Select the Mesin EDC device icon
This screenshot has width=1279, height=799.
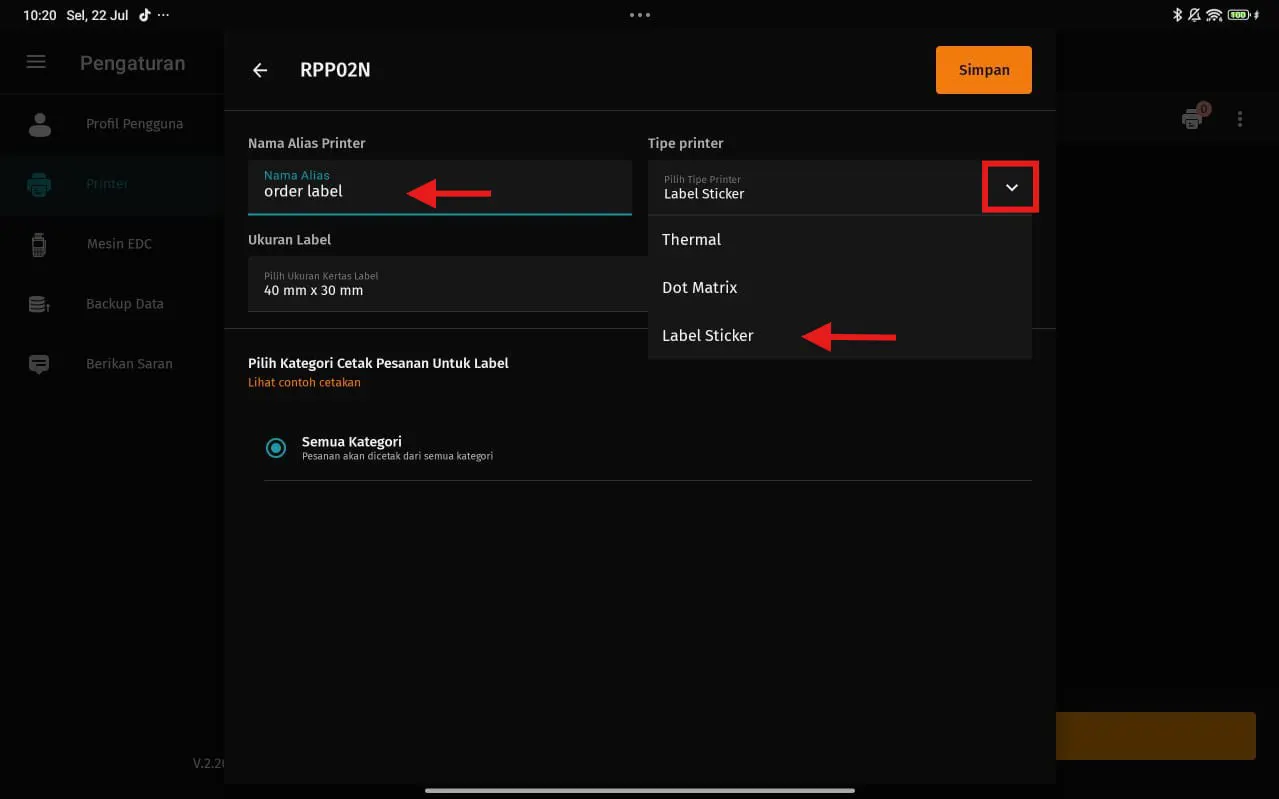coord(40,244)
